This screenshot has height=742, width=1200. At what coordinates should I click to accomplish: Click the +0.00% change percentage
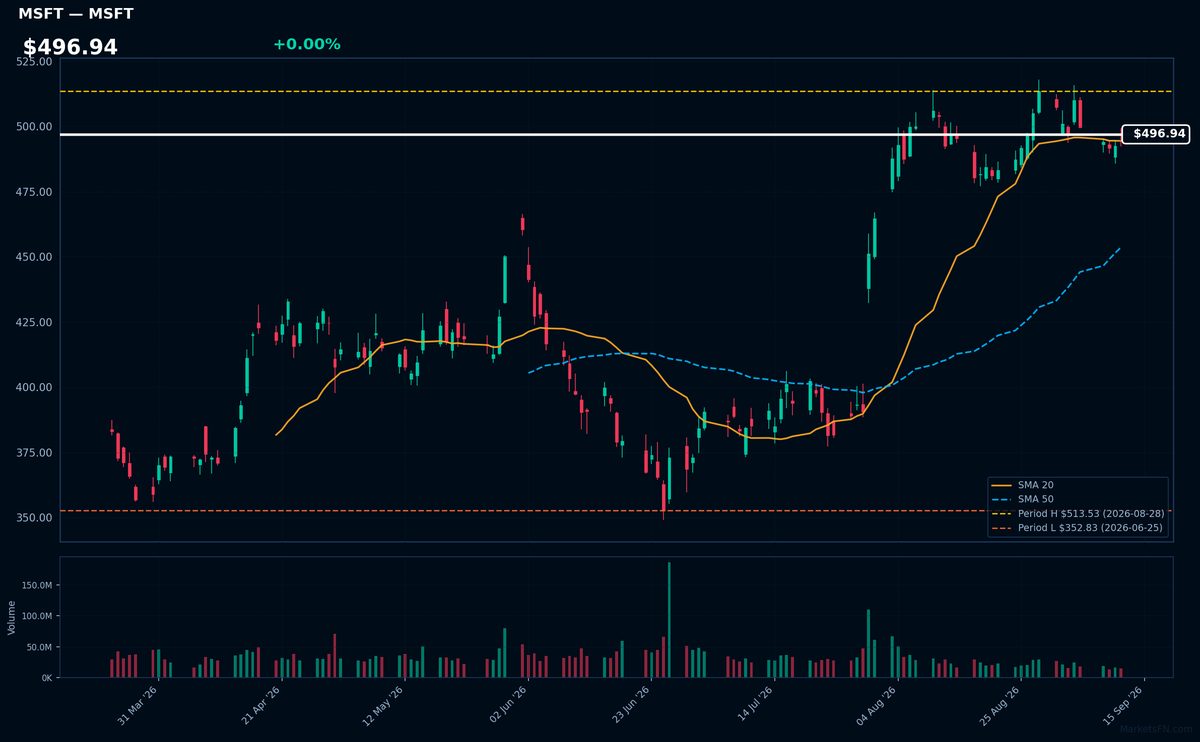306,44
